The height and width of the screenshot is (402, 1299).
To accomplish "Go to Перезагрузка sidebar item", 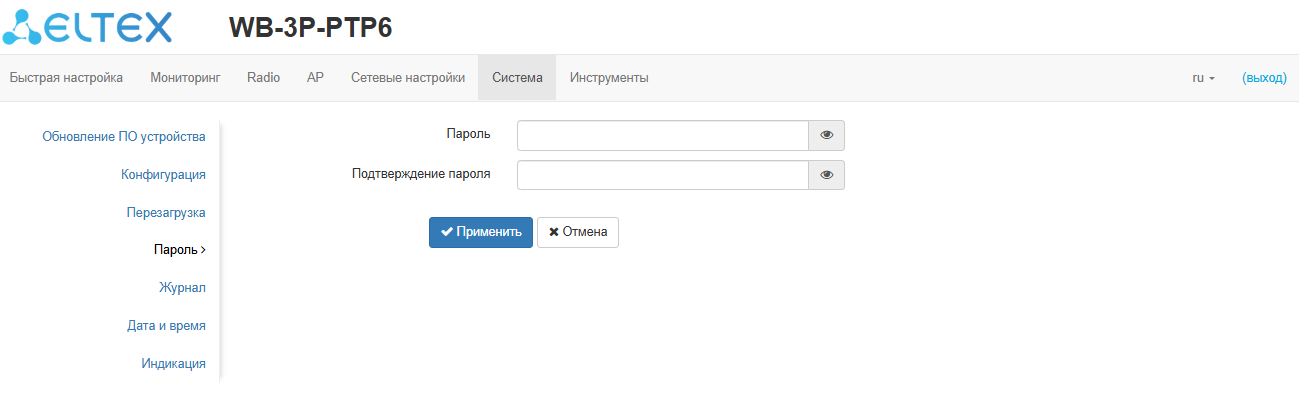I will tap(166, 213).
